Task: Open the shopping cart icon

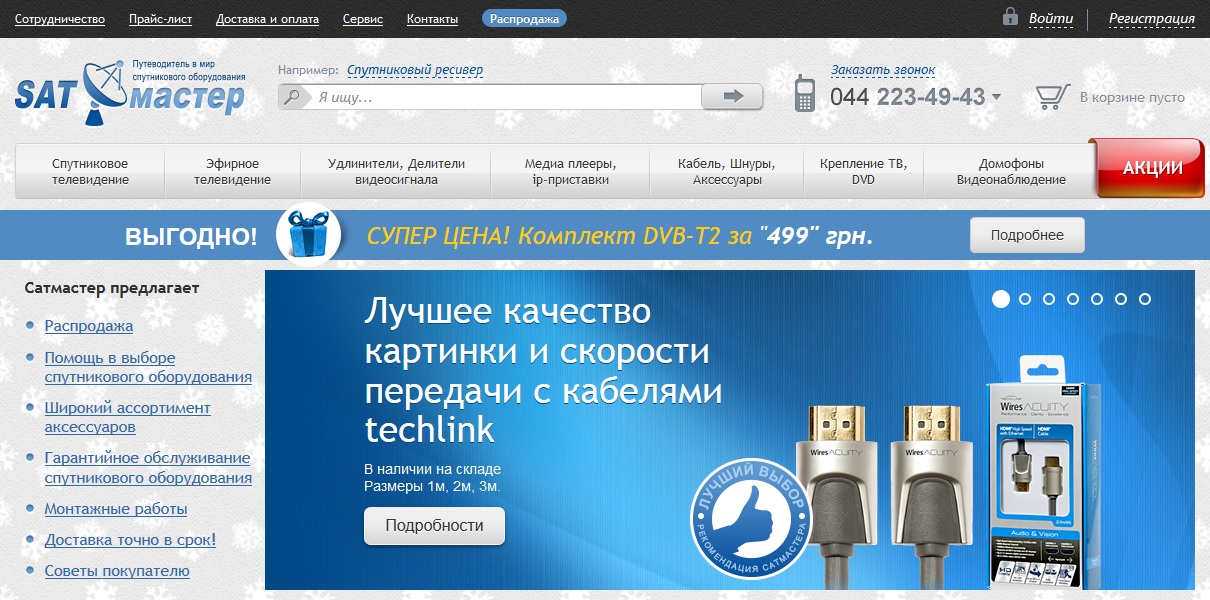Action: click(1052, 96)
